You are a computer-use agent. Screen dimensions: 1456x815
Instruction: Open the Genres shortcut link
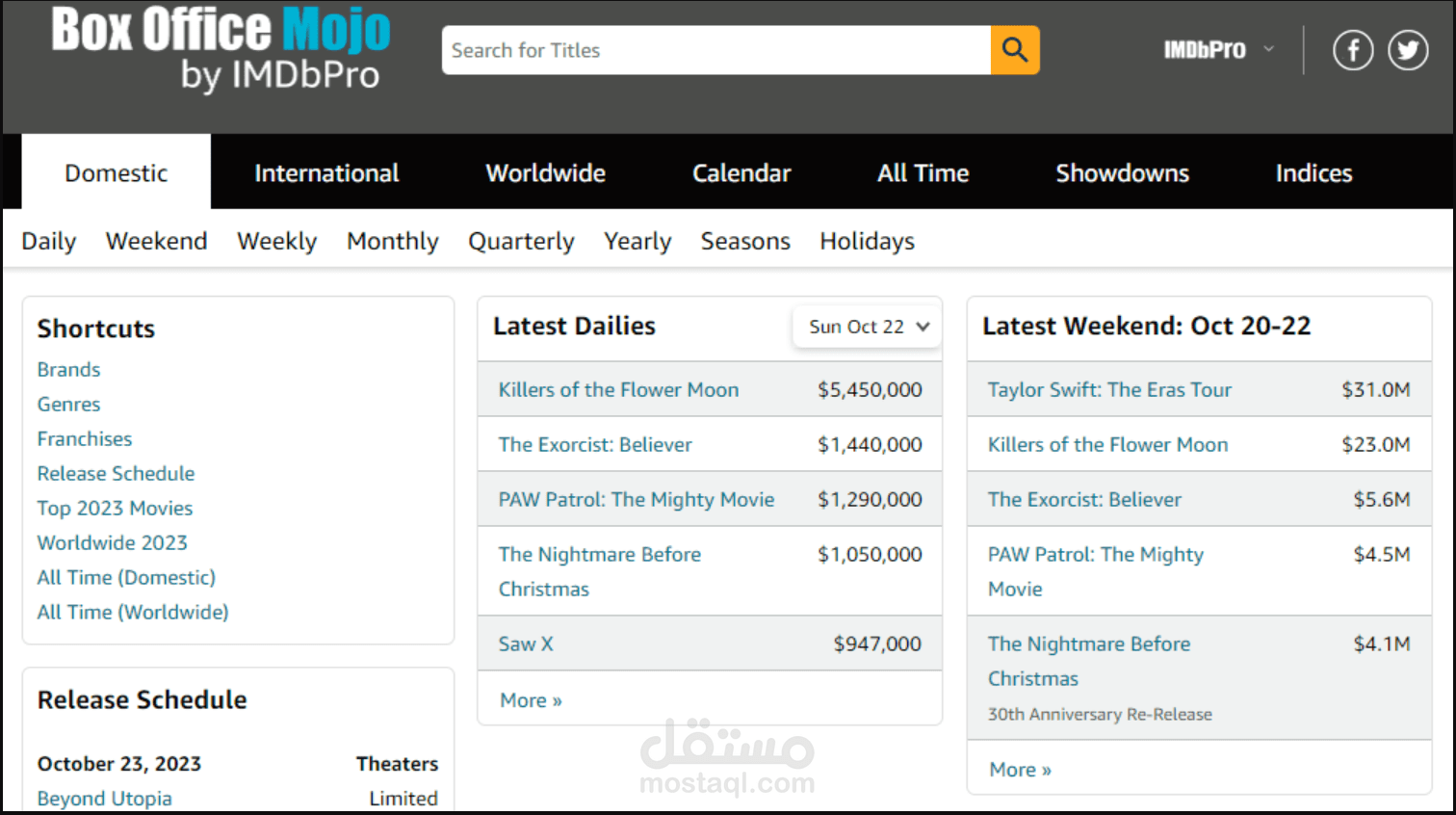(x=68, y=405)
